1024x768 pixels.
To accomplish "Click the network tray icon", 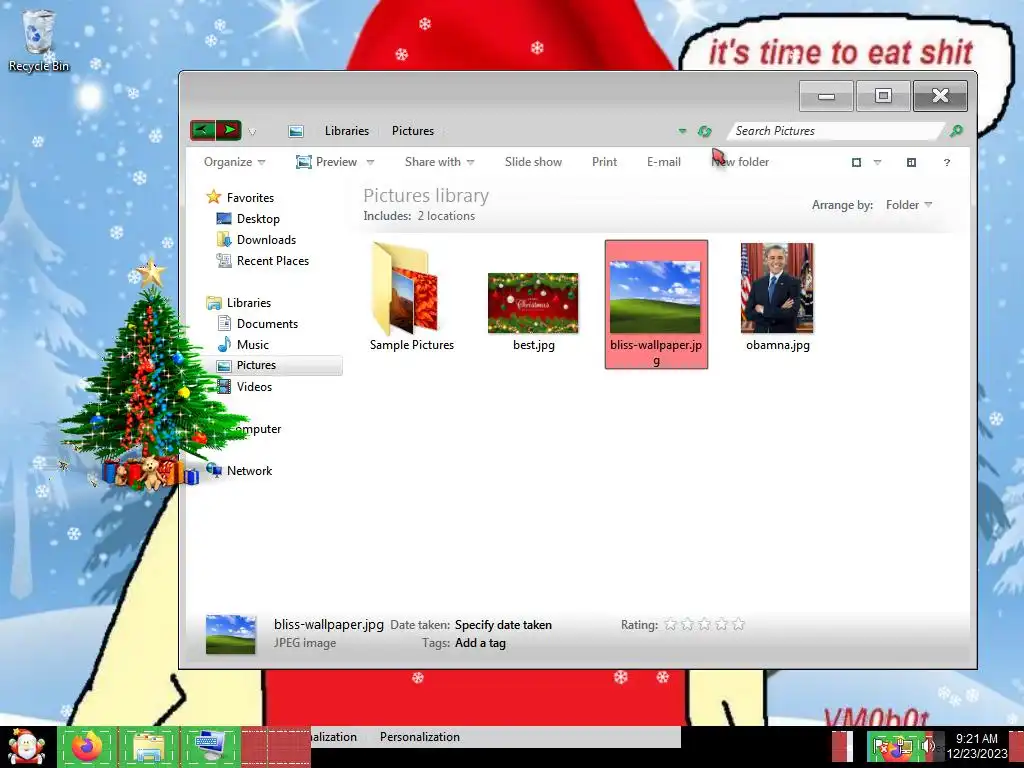I will [x=904, y=746].
